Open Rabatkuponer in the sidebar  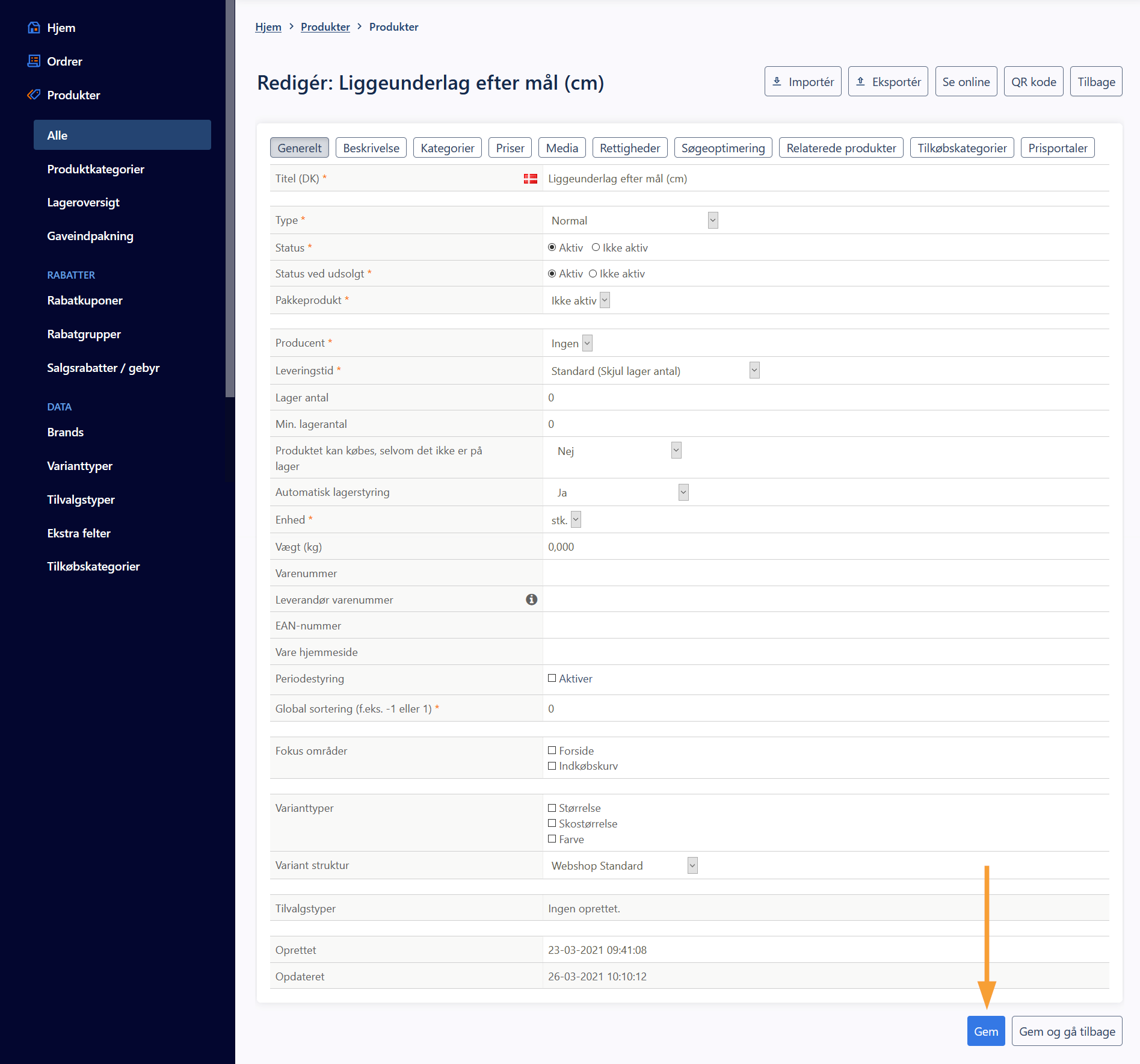[x=85, y=300]
